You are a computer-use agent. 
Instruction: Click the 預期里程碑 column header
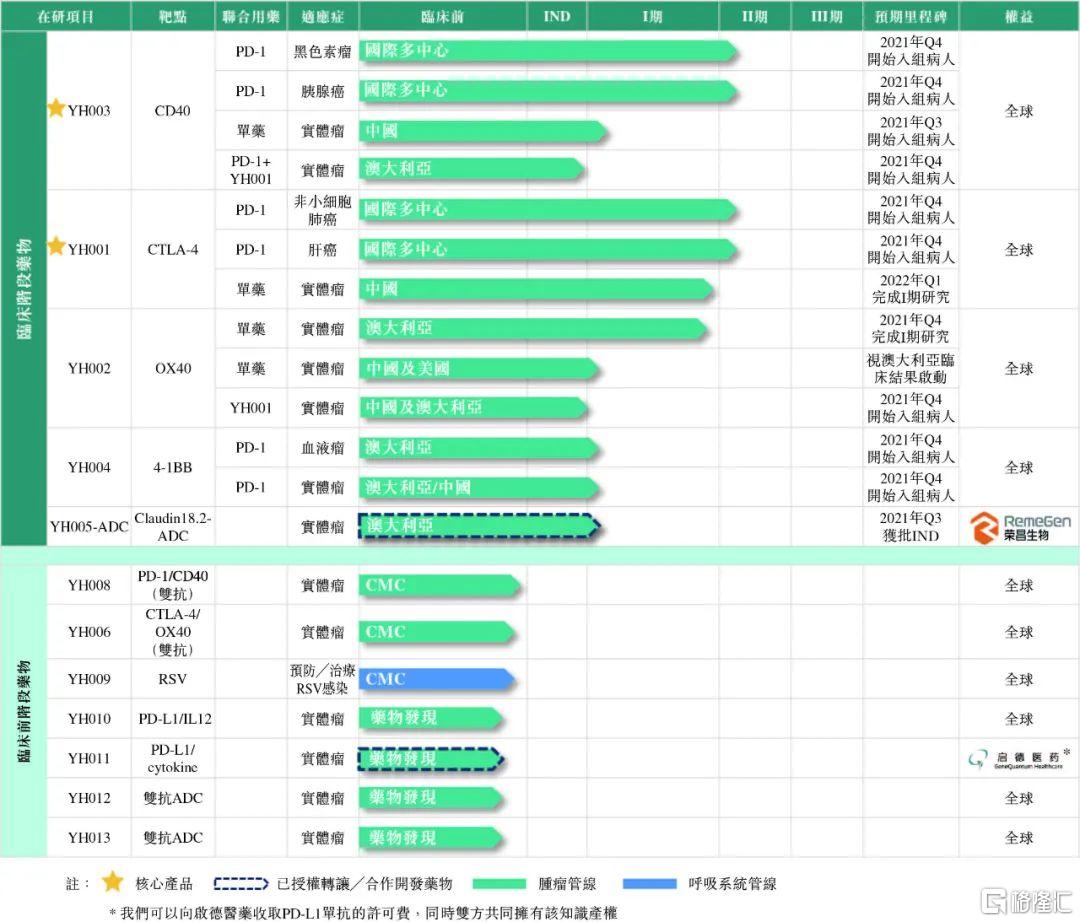(910, 17)
